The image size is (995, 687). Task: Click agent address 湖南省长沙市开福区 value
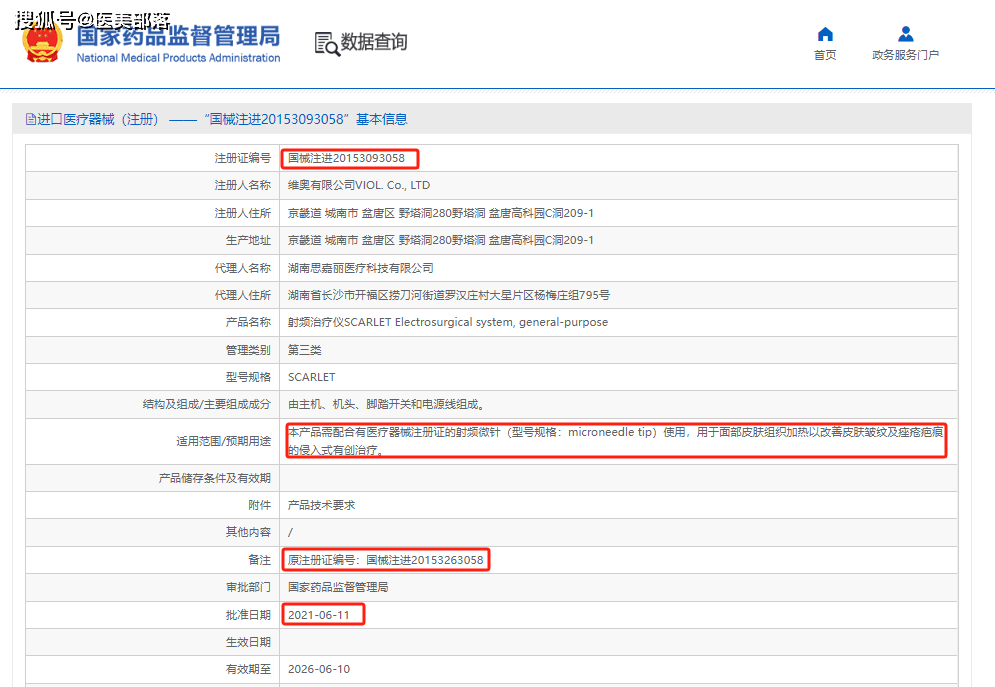coord(449,295)
